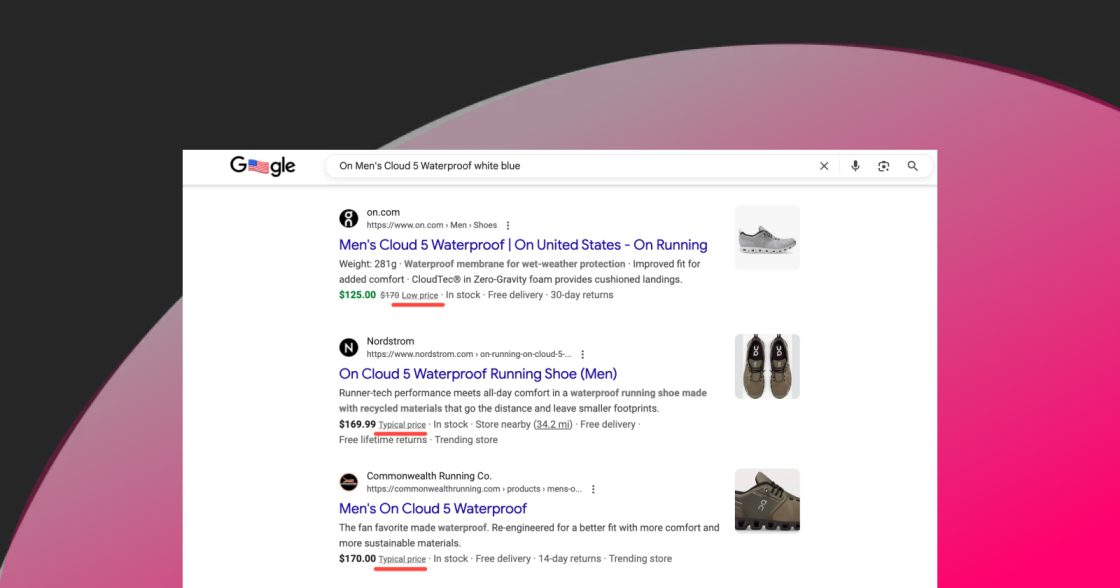Click the Commonwealth Running Co. favicon
Screen dimensions: 1120x588
pos(349,482)
